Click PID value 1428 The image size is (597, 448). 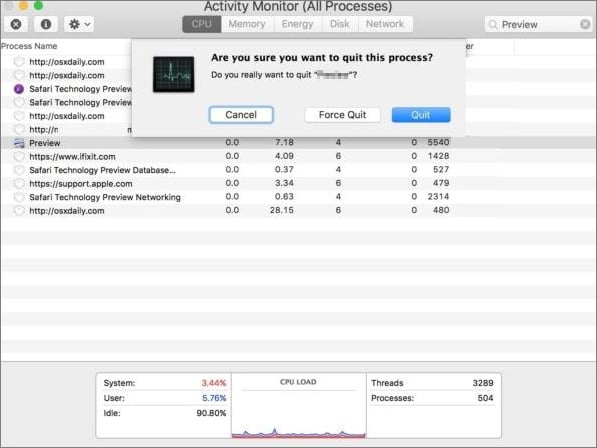[x=438, y=156]
